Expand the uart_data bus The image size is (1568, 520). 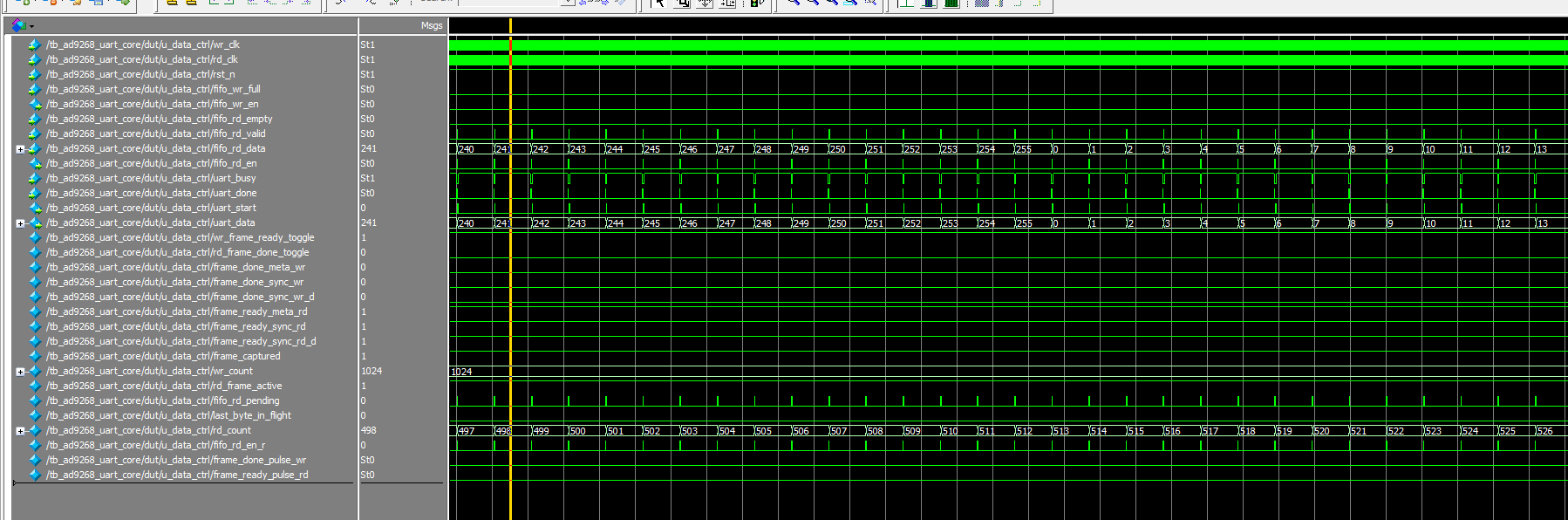point(20,223)
